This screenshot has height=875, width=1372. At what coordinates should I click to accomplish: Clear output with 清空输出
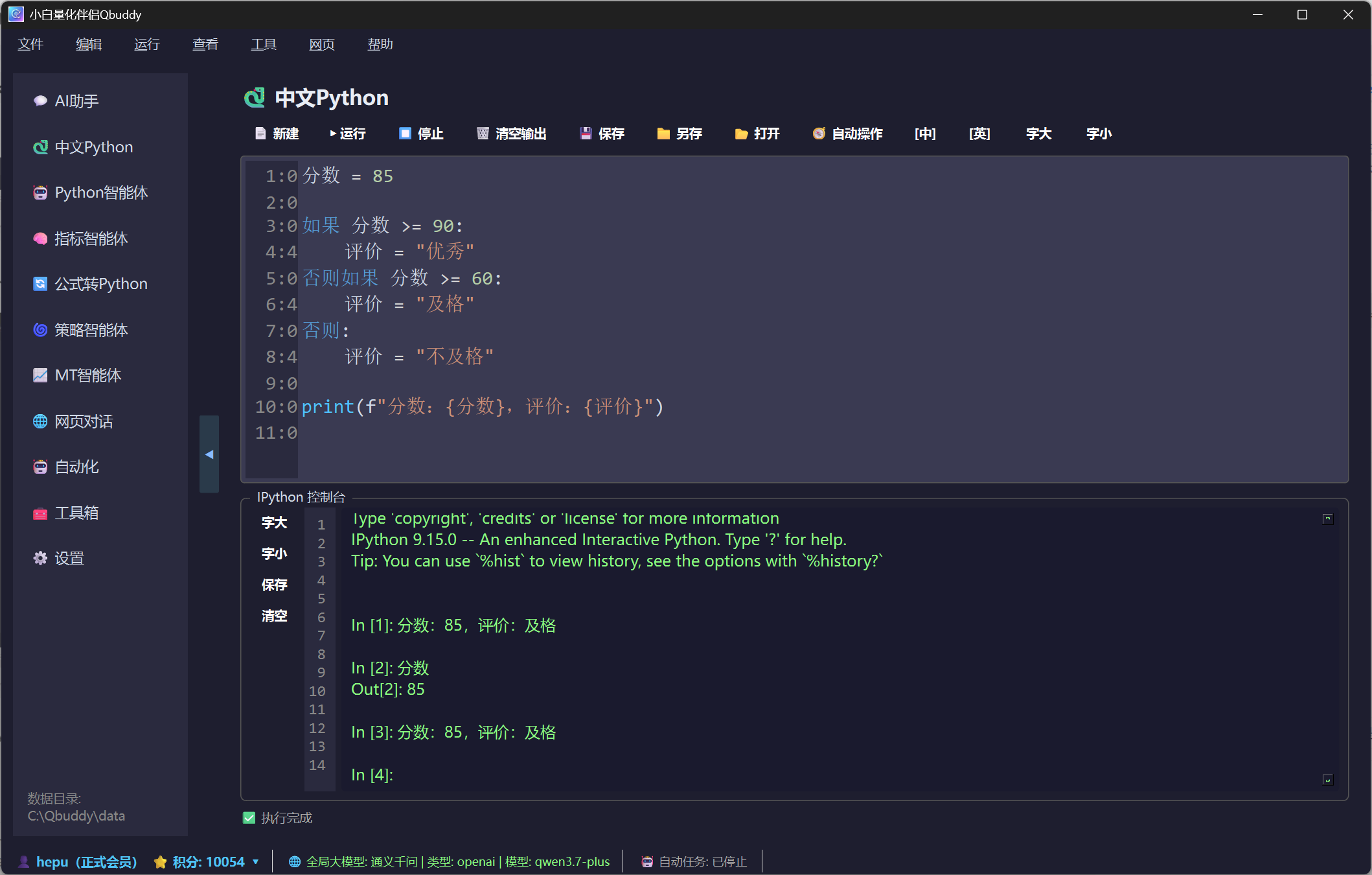(512, 134)
